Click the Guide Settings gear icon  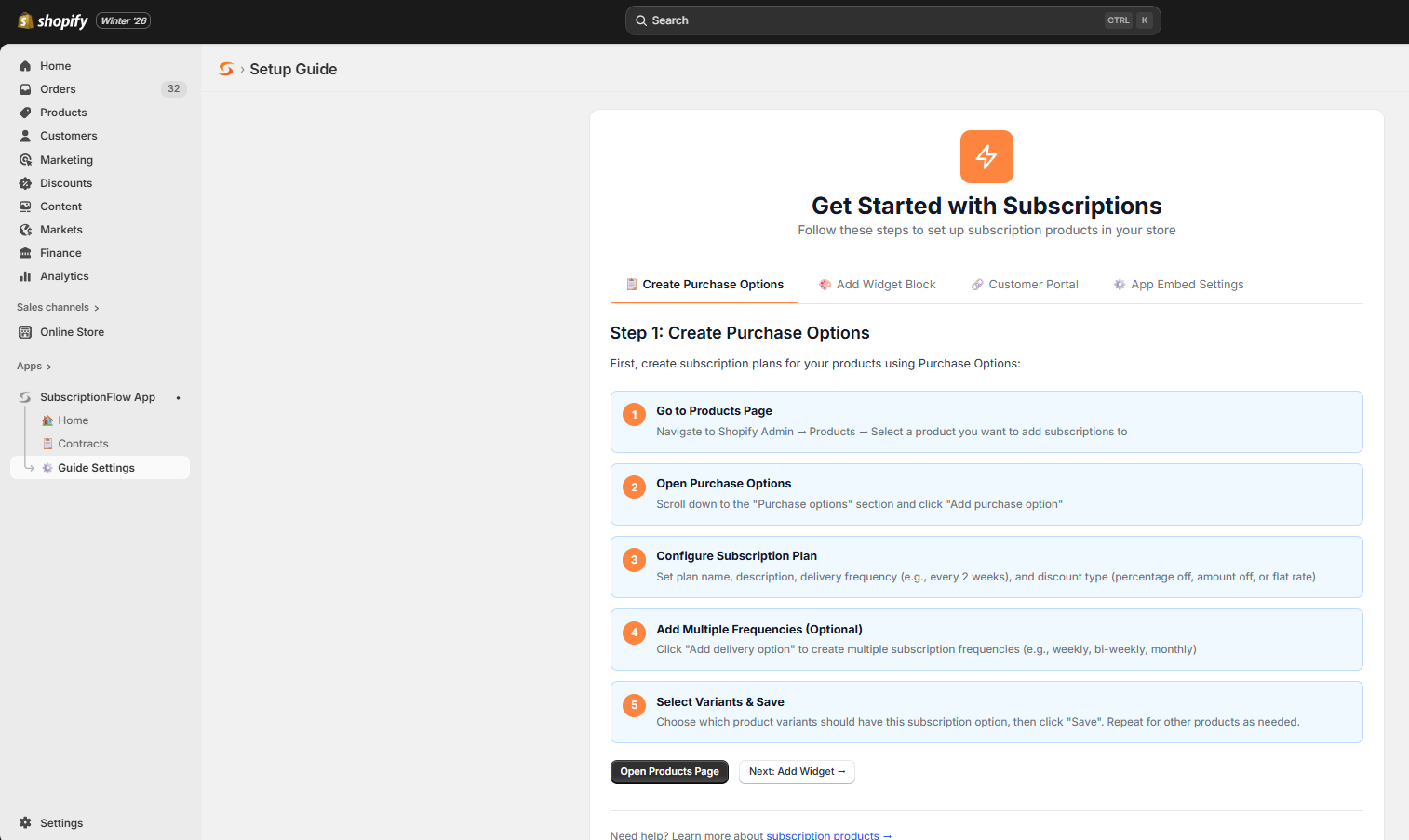(47, 468)
